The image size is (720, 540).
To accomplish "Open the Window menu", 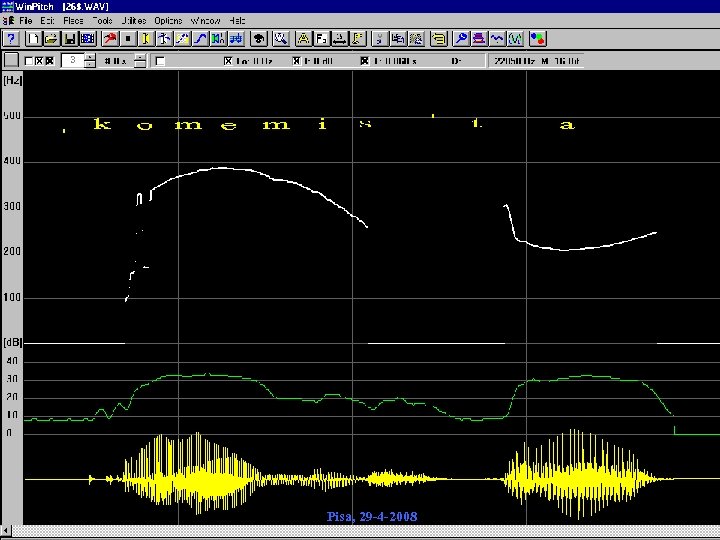I will coord(205,21).
